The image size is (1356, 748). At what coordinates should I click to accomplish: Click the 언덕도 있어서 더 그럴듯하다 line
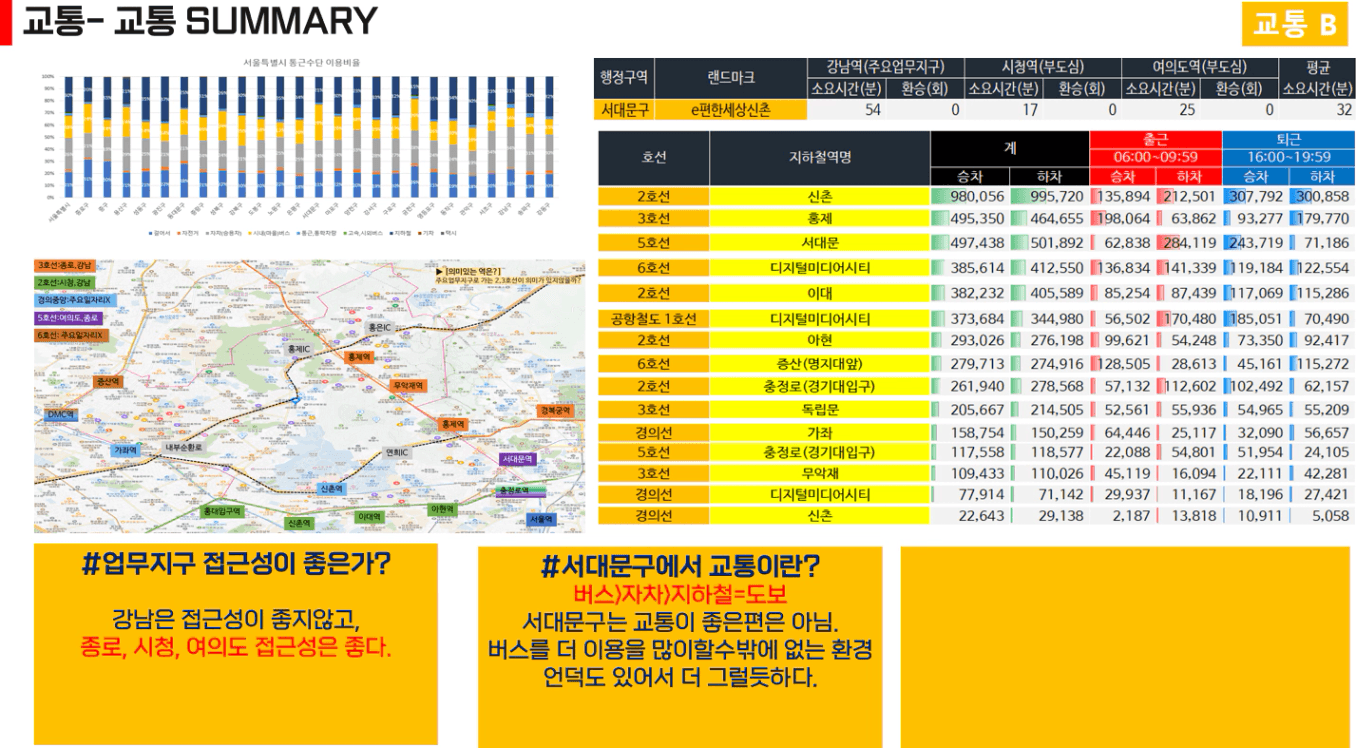(x=680, y=677)
